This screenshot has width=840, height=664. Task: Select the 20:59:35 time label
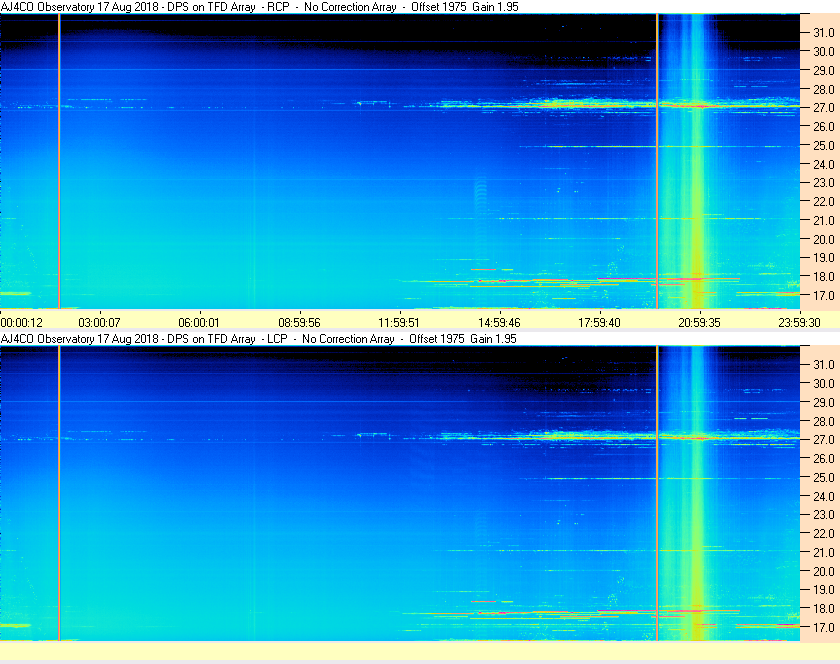click(x=699, y=323)
